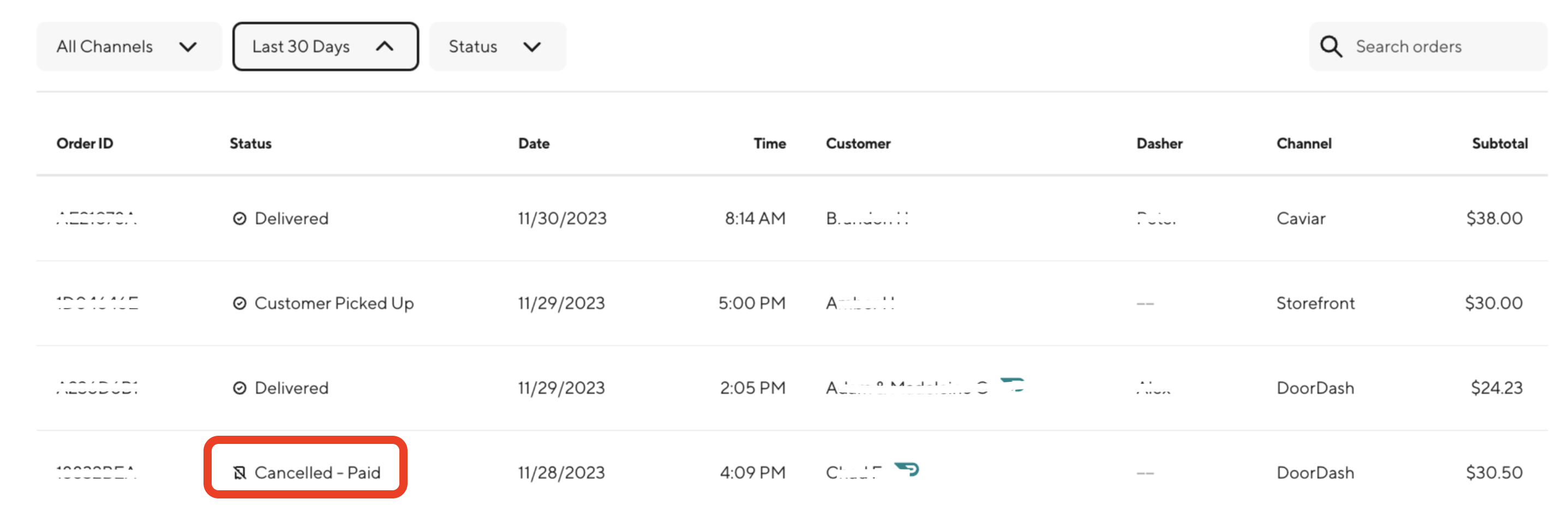Open the Status filter dropdown
This screenshot has height=505, width=1568.
(498, 46)
